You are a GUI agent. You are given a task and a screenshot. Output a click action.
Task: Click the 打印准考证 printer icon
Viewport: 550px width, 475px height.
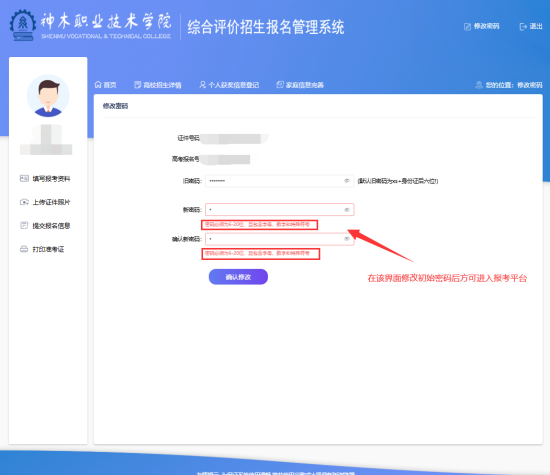click(x=24, y=249)
